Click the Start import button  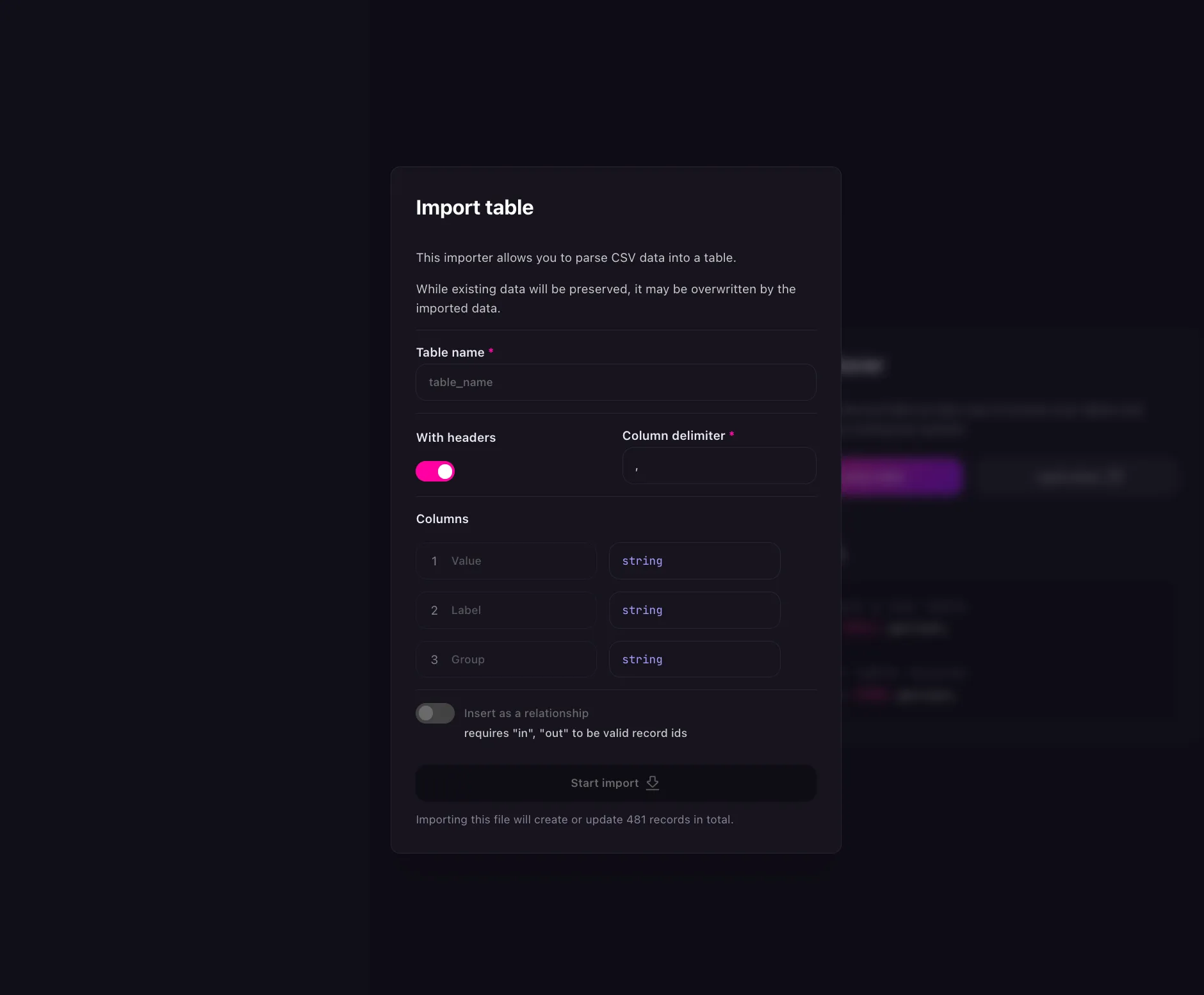click(615, 783)
